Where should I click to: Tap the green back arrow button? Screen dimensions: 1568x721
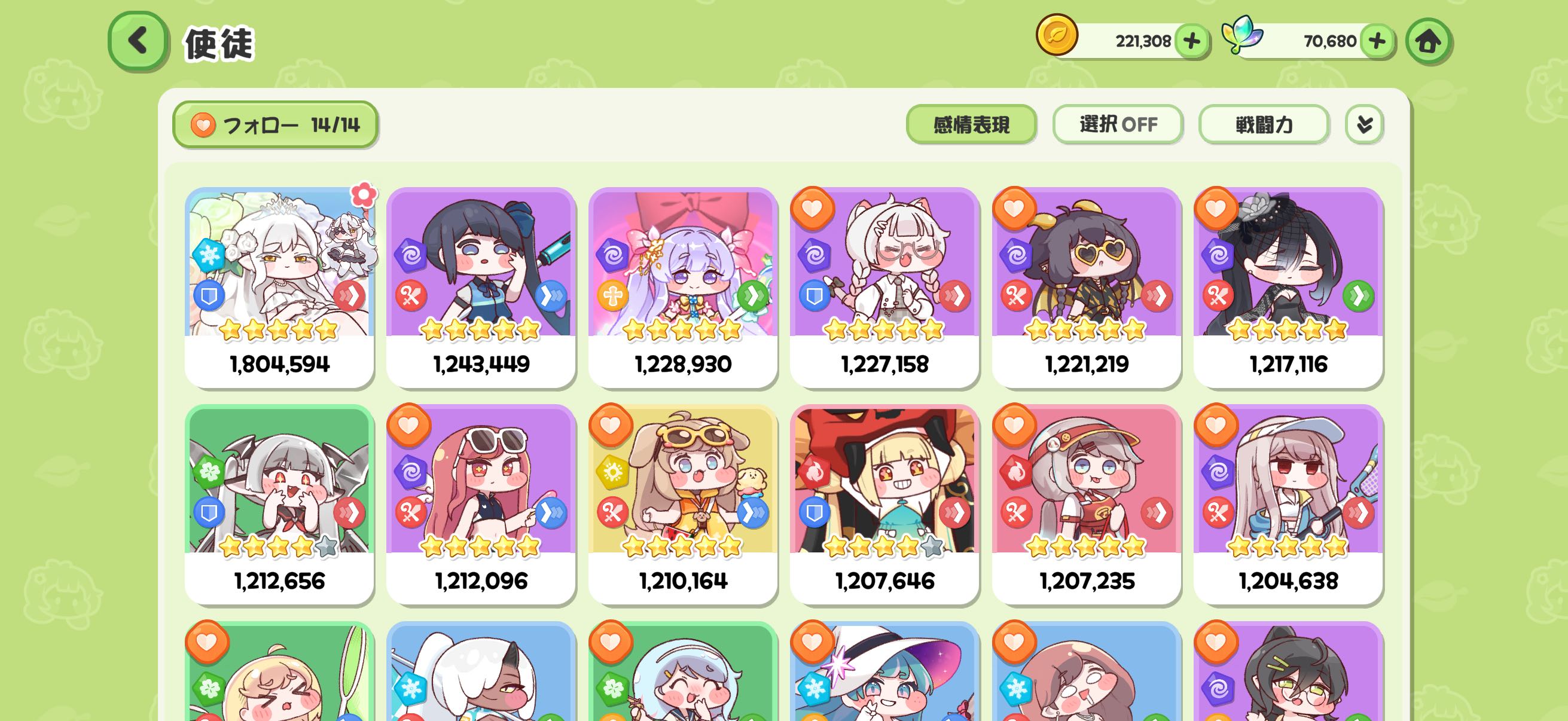[138, 40]
